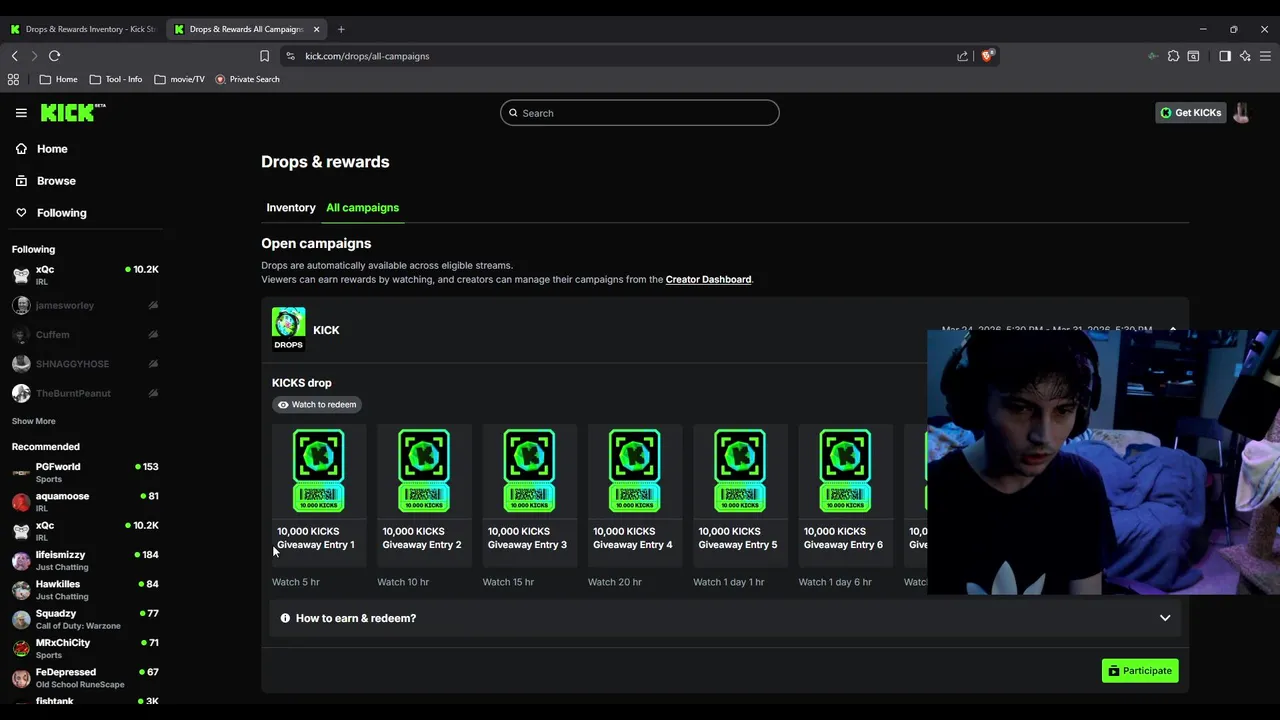Image resolution: width=1280 pixels, height=720 pixels.
Task: Open Leo AI sparkle icon
Action: click(1245, 56)
